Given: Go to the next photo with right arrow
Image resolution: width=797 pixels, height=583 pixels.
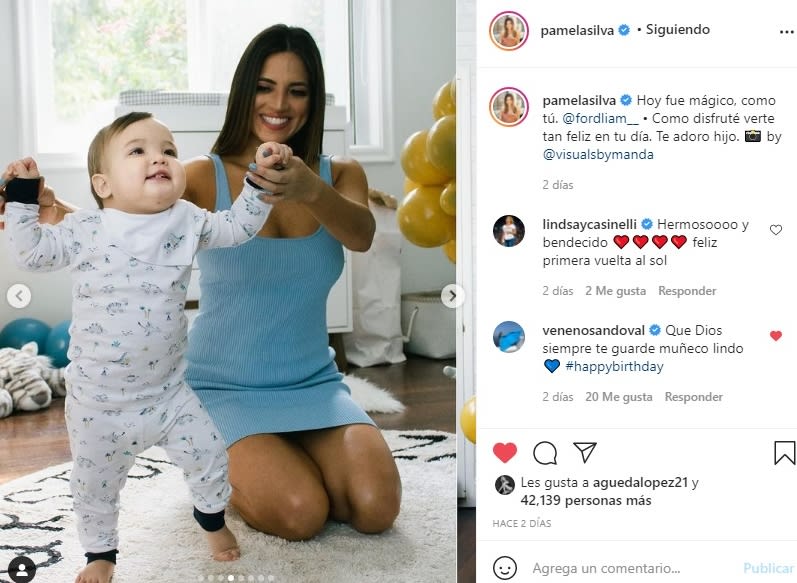Looking at the screenshot, I should tap(451, 296).
